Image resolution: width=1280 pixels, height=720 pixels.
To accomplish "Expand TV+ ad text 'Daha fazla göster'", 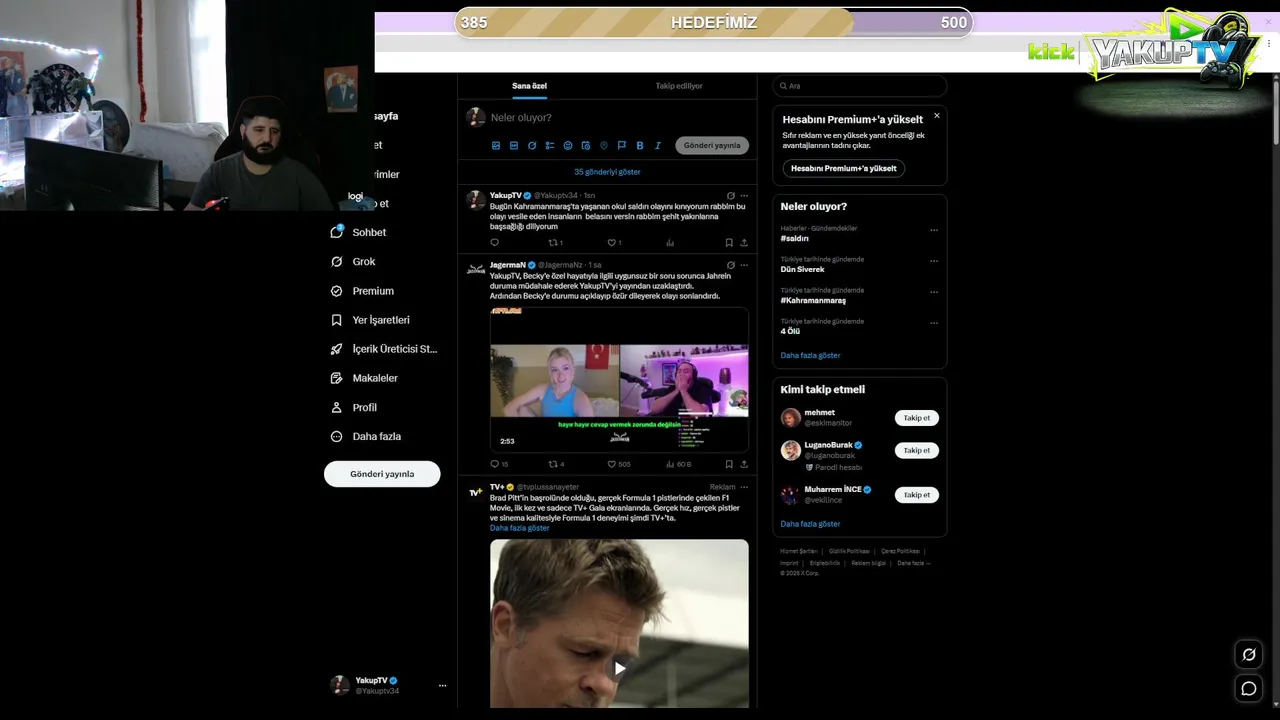I will tap(520, 528).
